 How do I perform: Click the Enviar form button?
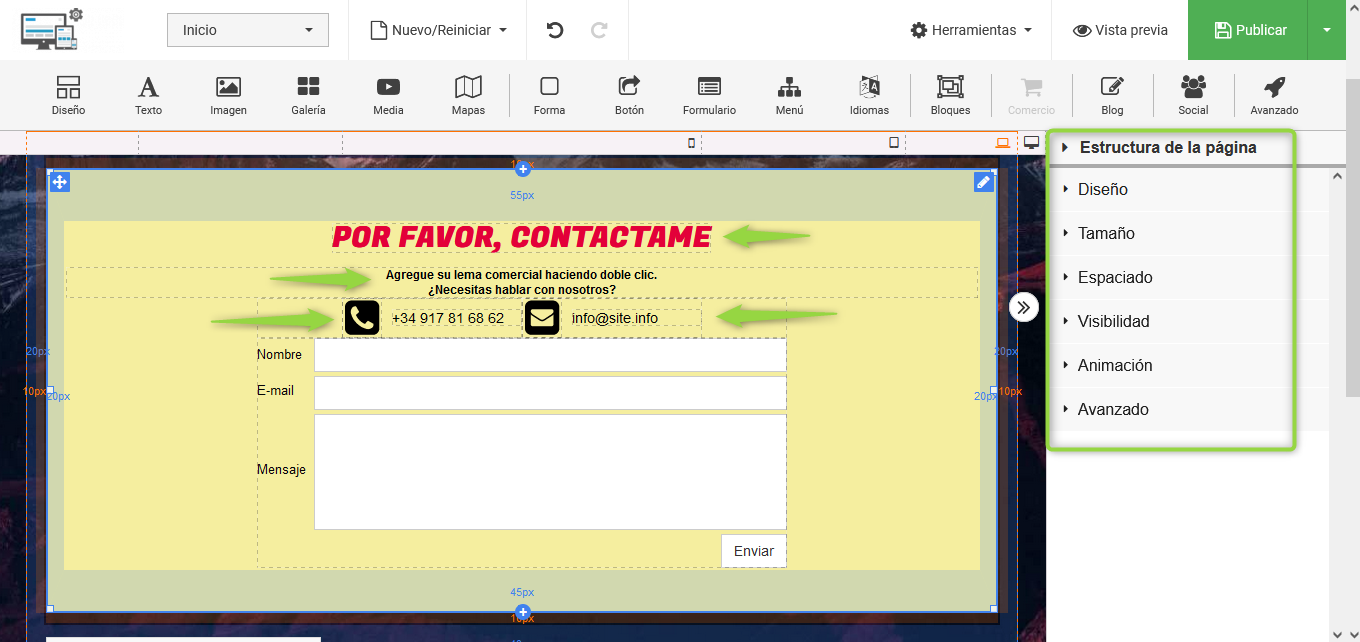click(x=753, y=551)
